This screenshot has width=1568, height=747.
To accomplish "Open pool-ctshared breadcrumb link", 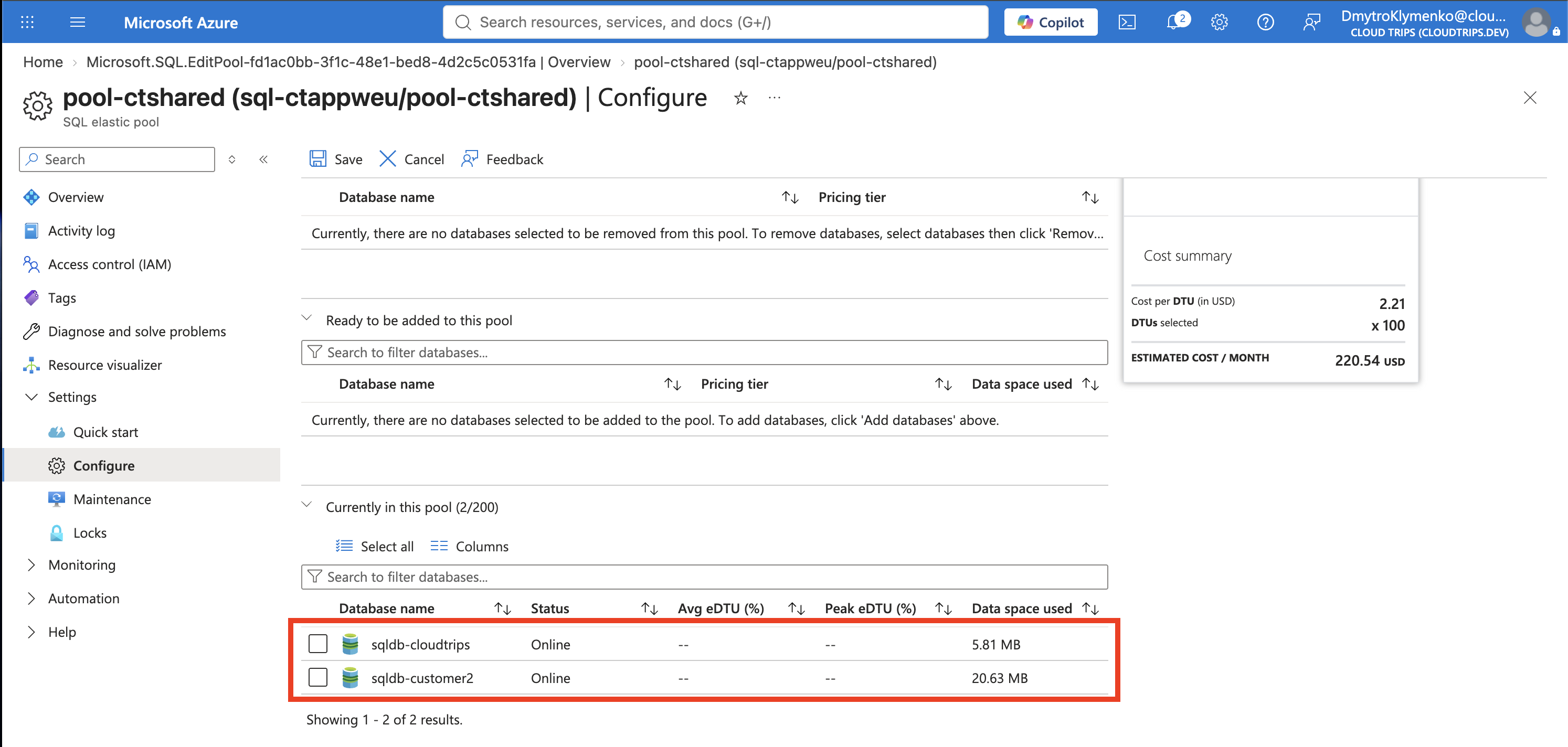I will [785, 62].
